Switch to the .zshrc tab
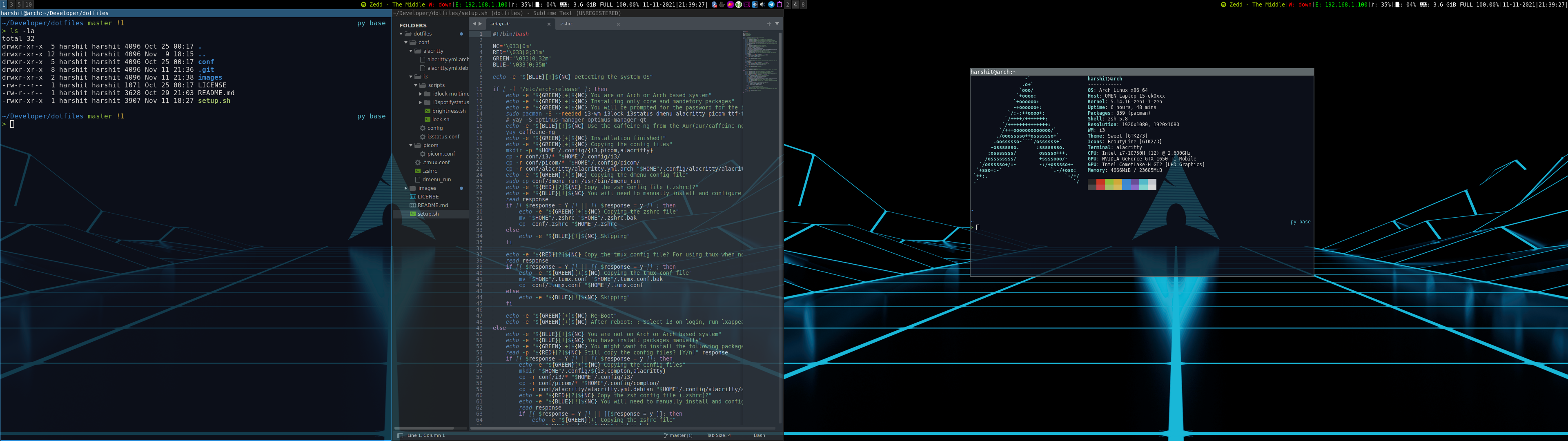This screenshot has width=1568, height=441. pyautogui.click(x=567, y=24)
